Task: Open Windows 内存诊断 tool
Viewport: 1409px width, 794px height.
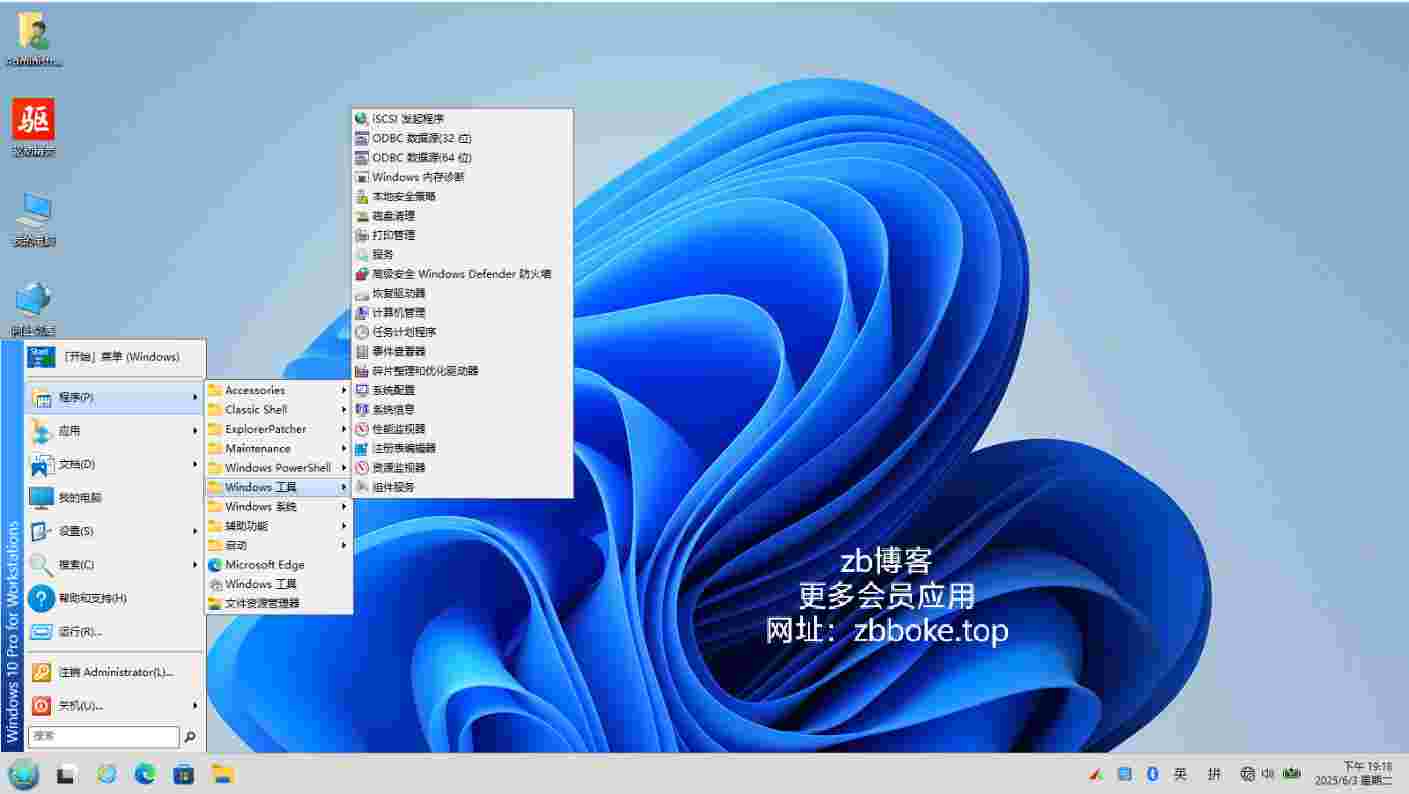Action: coord(462,177)
